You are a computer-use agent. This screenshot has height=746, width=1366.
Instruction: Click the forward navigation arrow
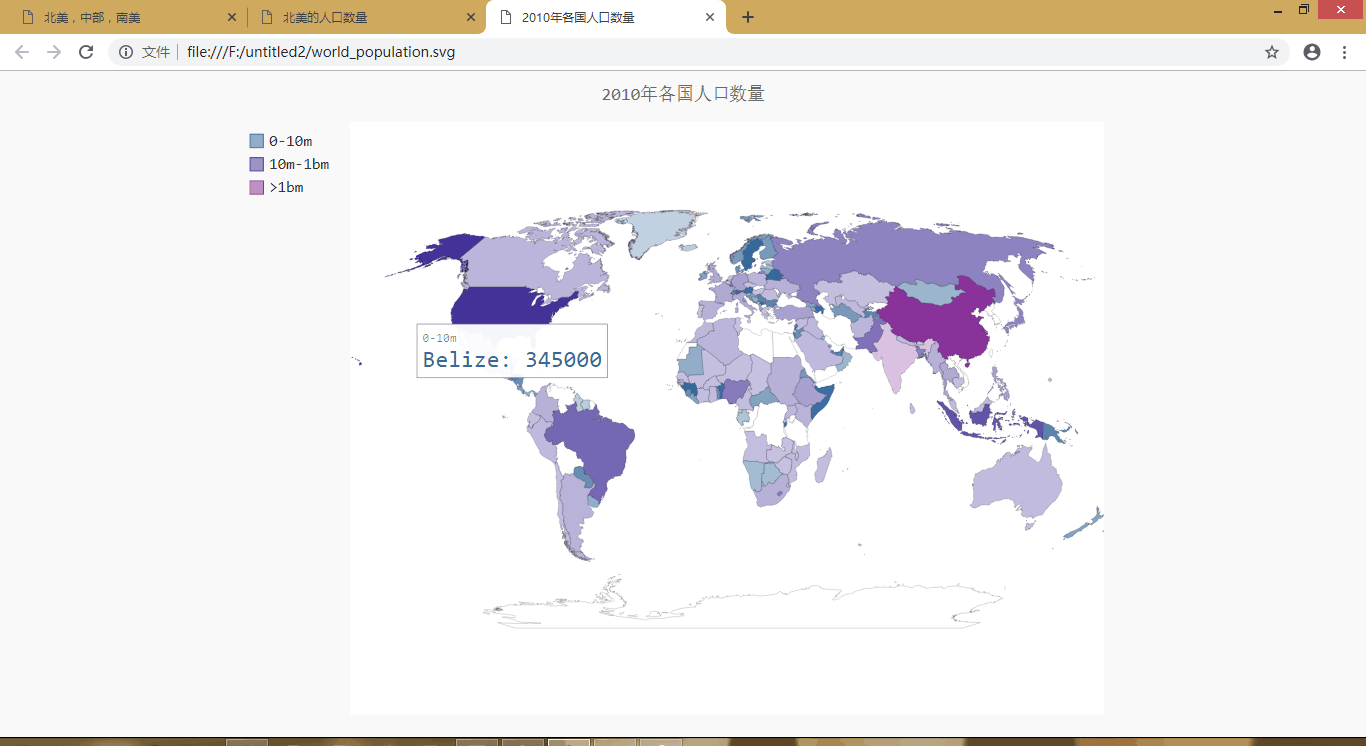(53, 52)
